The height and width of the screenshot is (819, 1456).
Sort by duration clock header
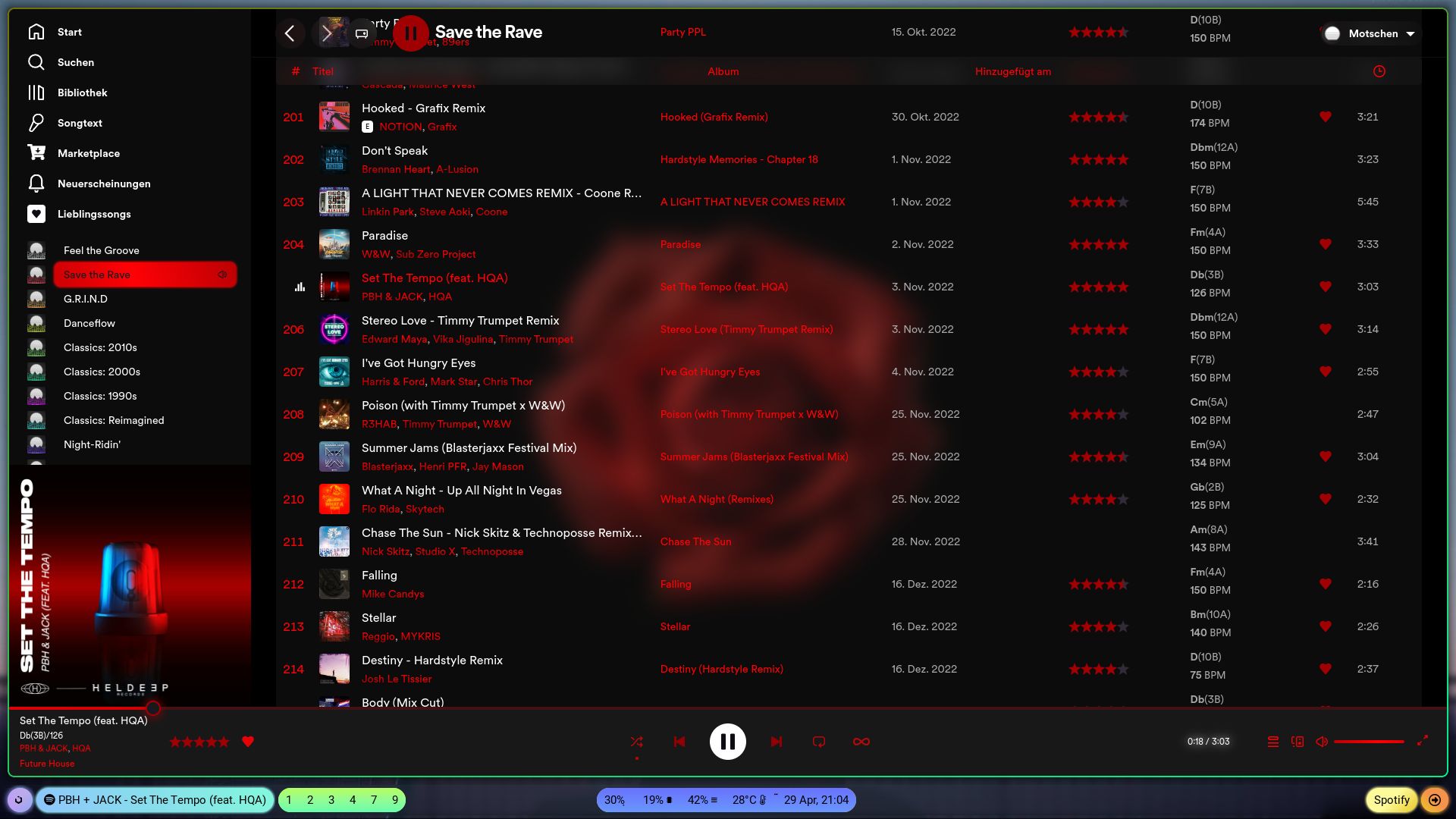[x=1379, y=71]
